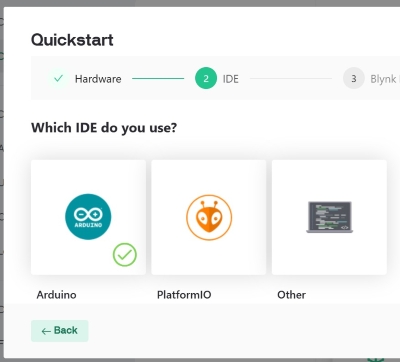
Task: Select the Arduino IDE card
Action: click(88, 217)
